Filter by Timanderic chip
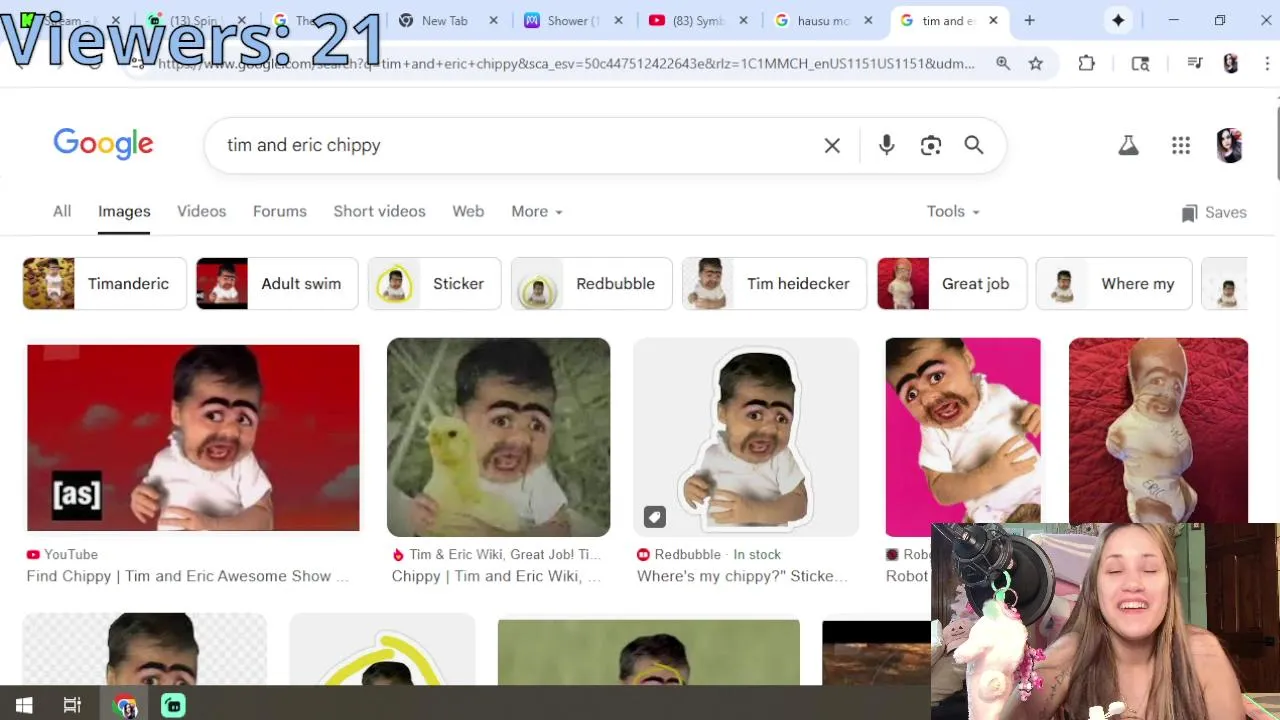The height and width of the screenshot is (720, 1280). coord(104,284)
